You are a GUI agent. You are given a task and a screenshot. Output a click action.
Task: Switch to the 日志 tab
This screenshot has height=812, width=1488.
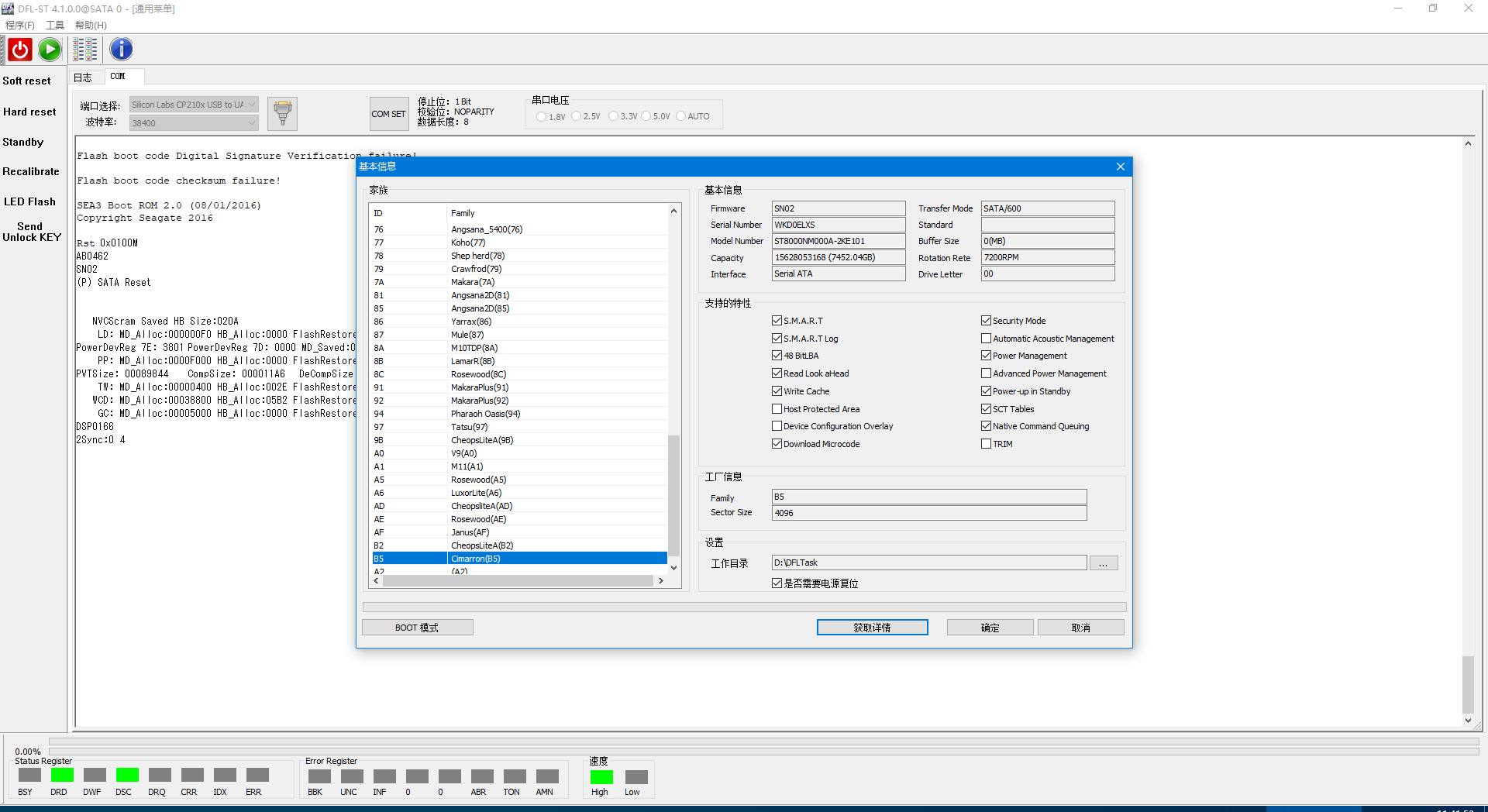pyautogui.click(x=83, y=77)
